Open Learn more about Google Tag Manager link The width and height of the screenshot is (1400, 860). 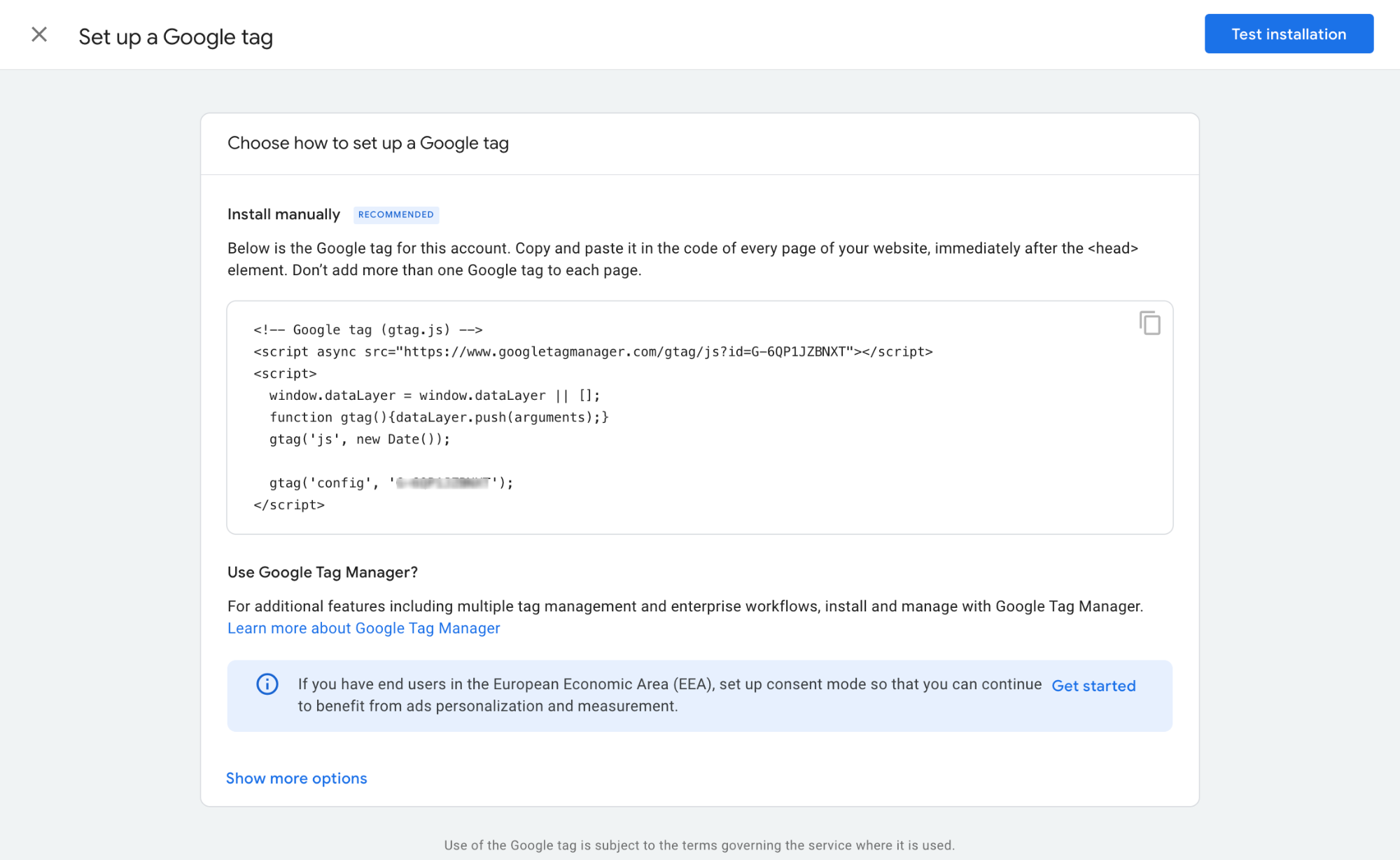tap(364, 628)
